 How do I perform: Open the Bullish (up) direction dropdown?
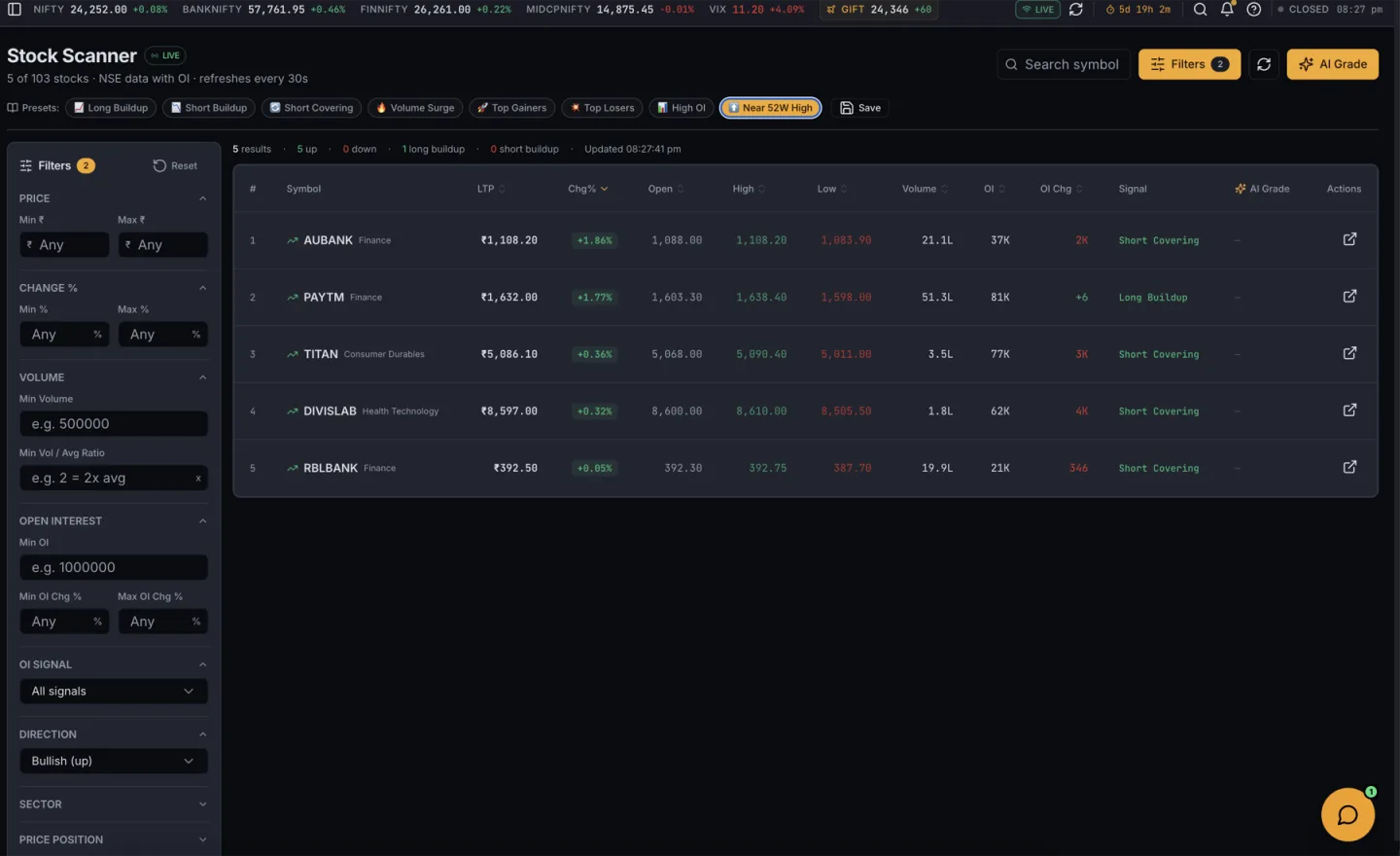pos(113,762)
